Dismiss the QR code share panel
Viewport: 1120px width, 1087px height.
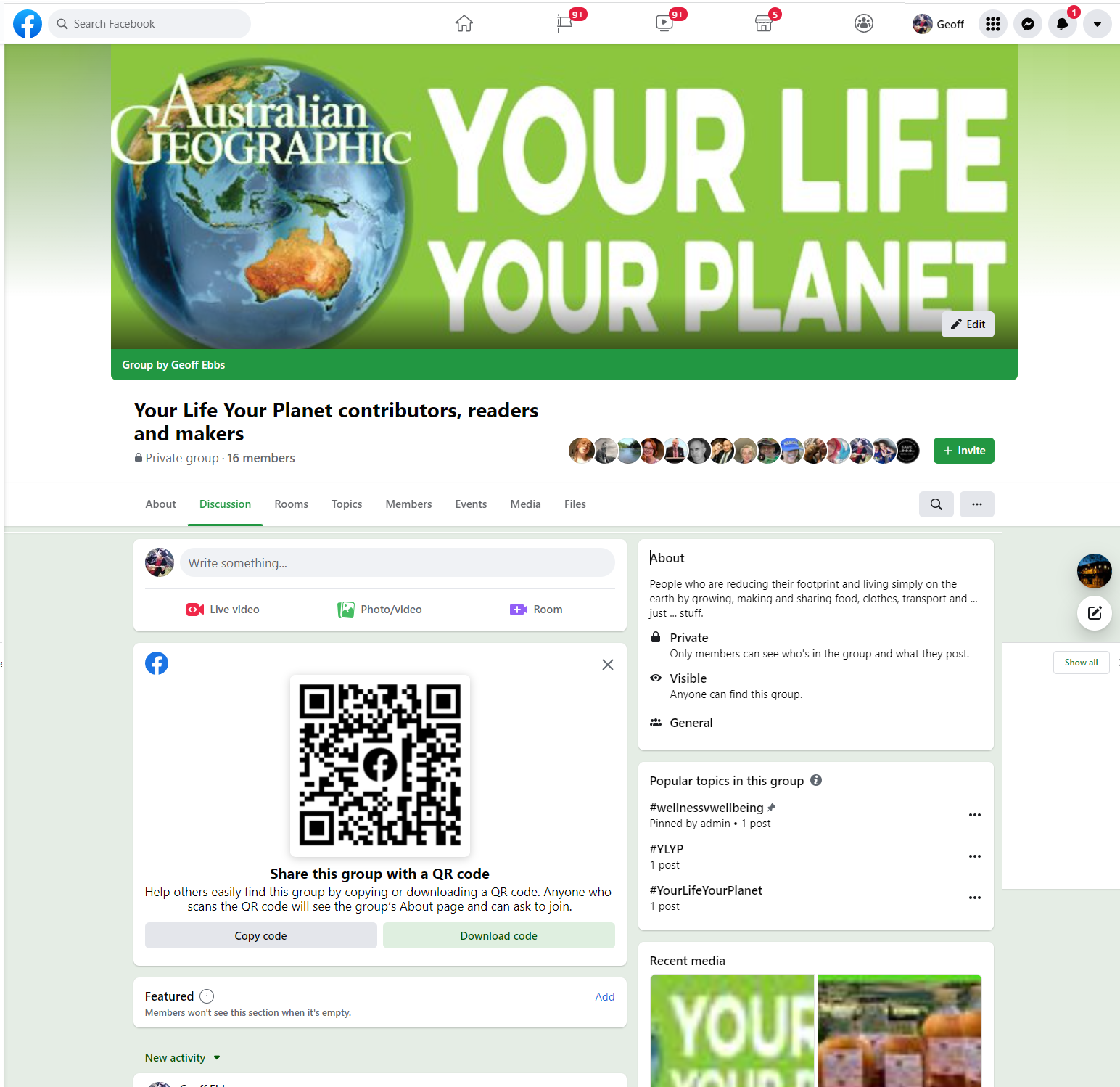[608, 664]
